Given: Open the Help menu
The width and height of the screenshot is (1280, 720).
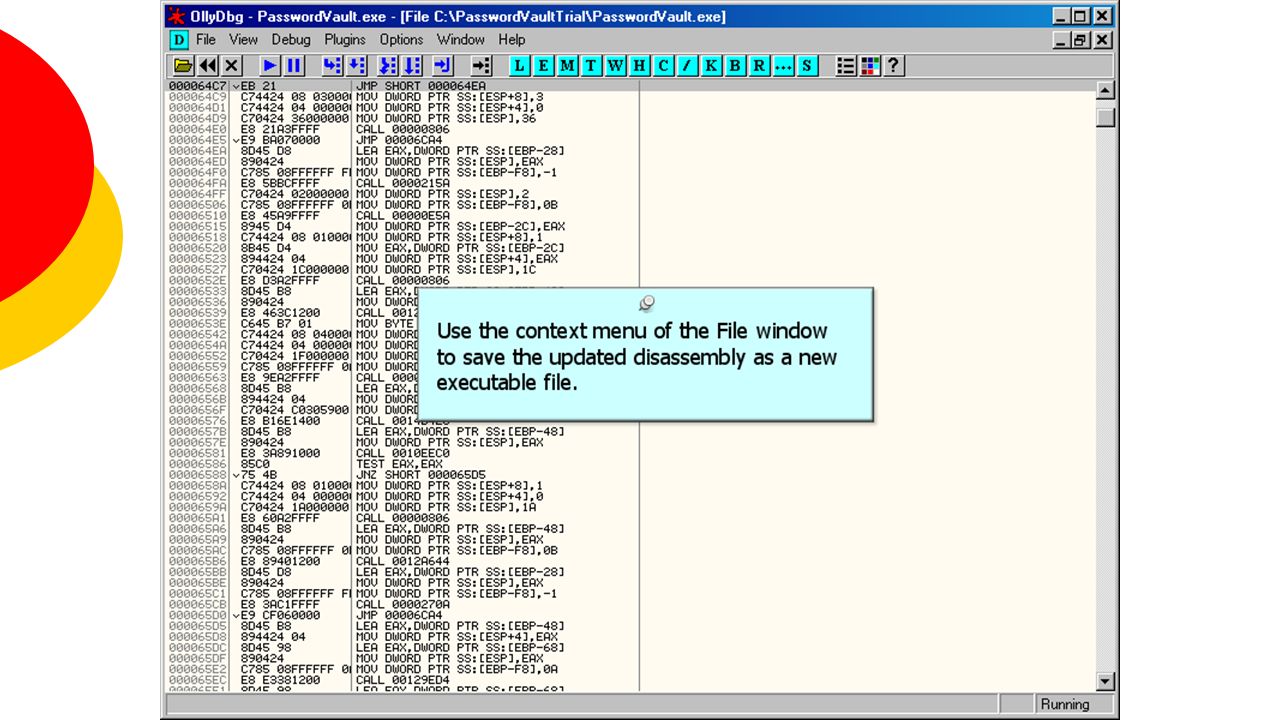Looking at the screenshot, I should pos(512,40).
